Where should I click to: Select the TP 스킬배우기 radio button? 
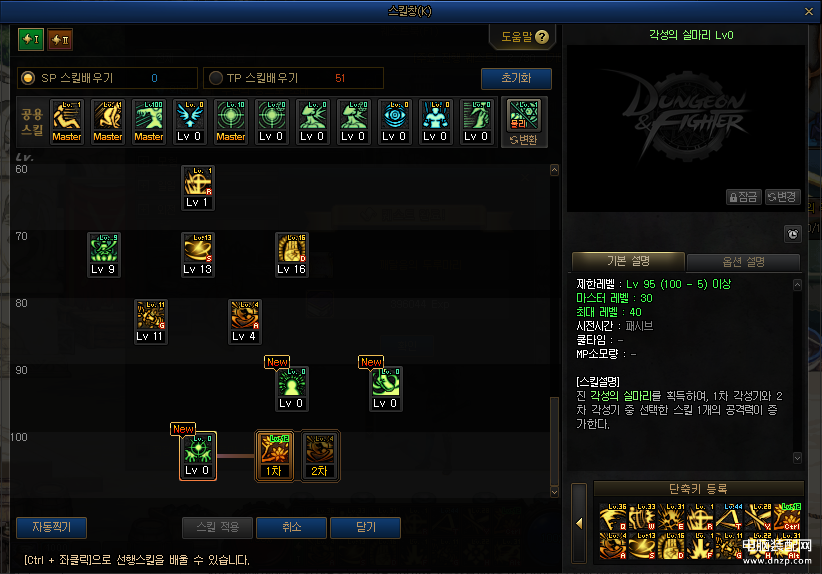(x=215, y=78)
